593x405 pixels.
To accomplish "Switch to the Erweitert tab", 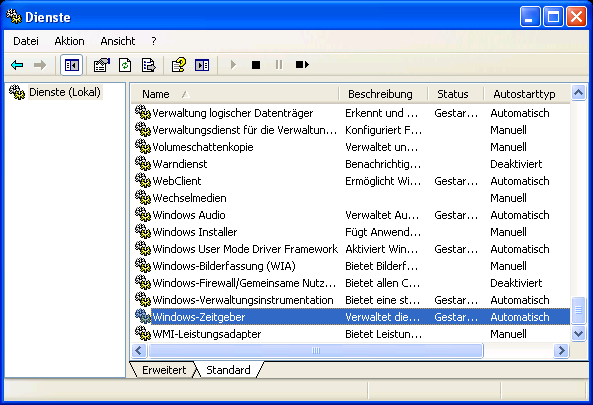I will point(164,370).
